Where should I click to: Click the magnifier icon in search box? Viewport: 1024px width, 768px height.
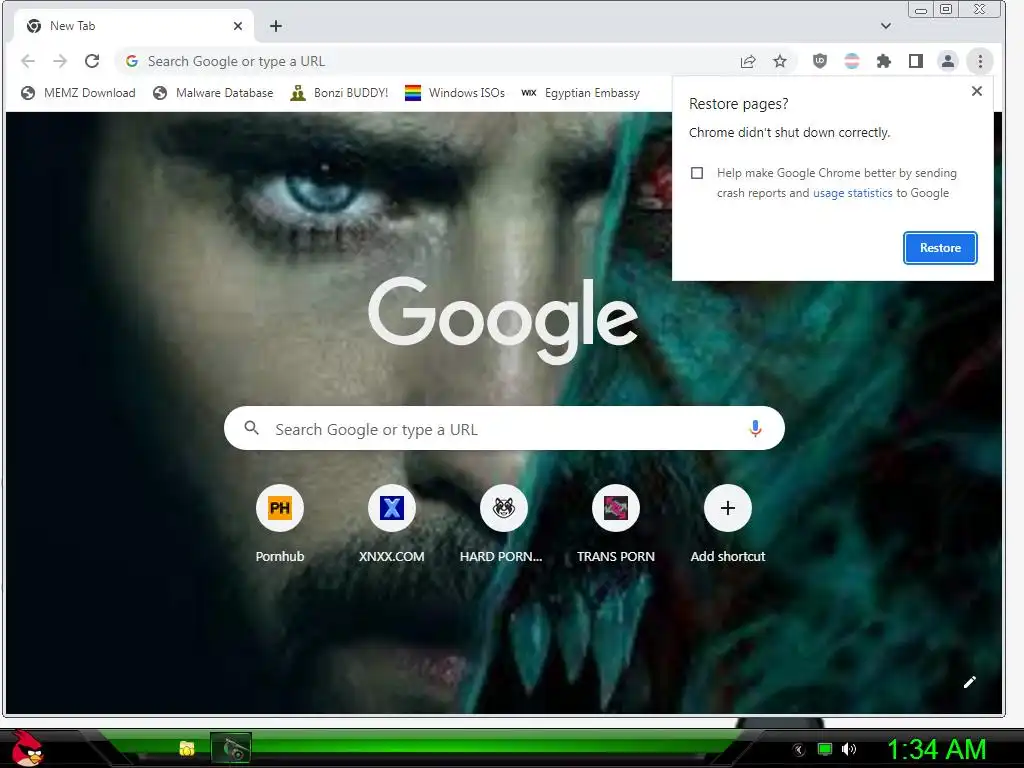(251, 428)
